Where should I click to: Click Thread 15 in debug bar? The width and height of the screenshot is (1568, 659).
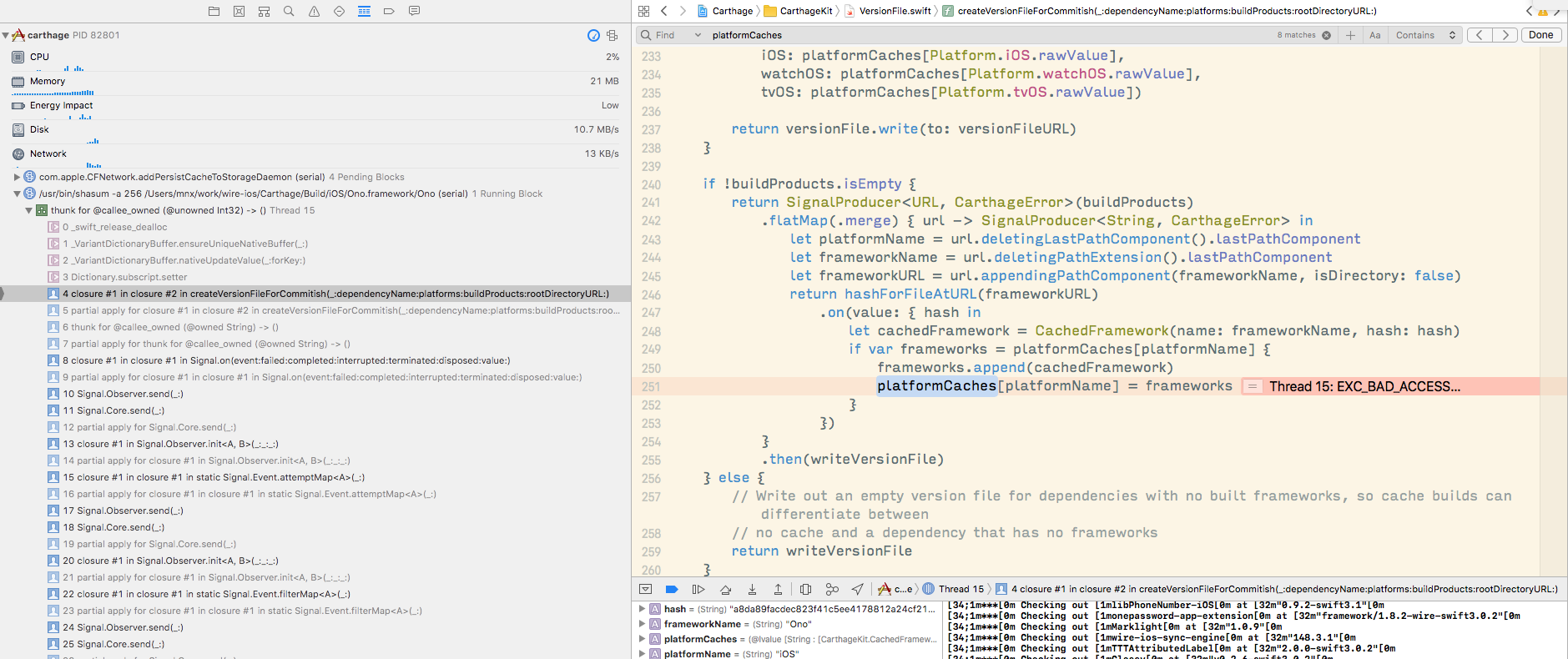953,589
